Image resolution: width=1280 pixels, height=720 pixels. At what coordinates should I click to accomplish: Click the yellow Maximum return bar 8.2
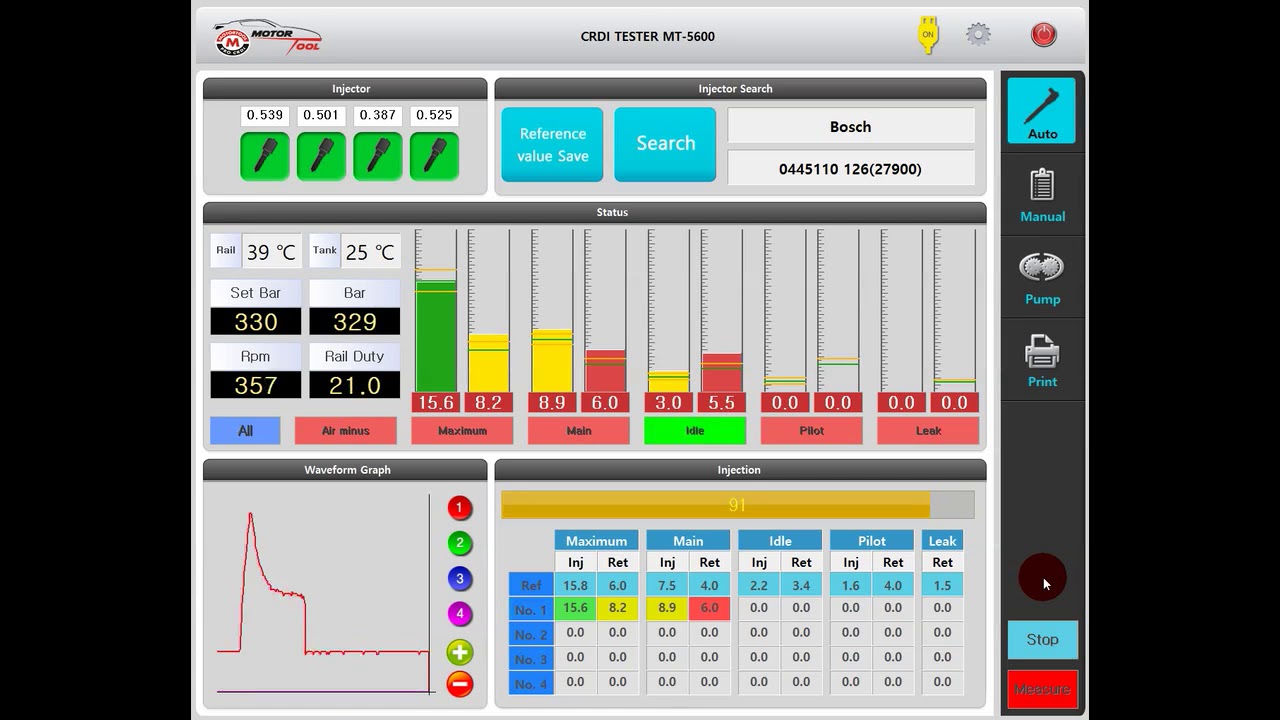[489, 364]
